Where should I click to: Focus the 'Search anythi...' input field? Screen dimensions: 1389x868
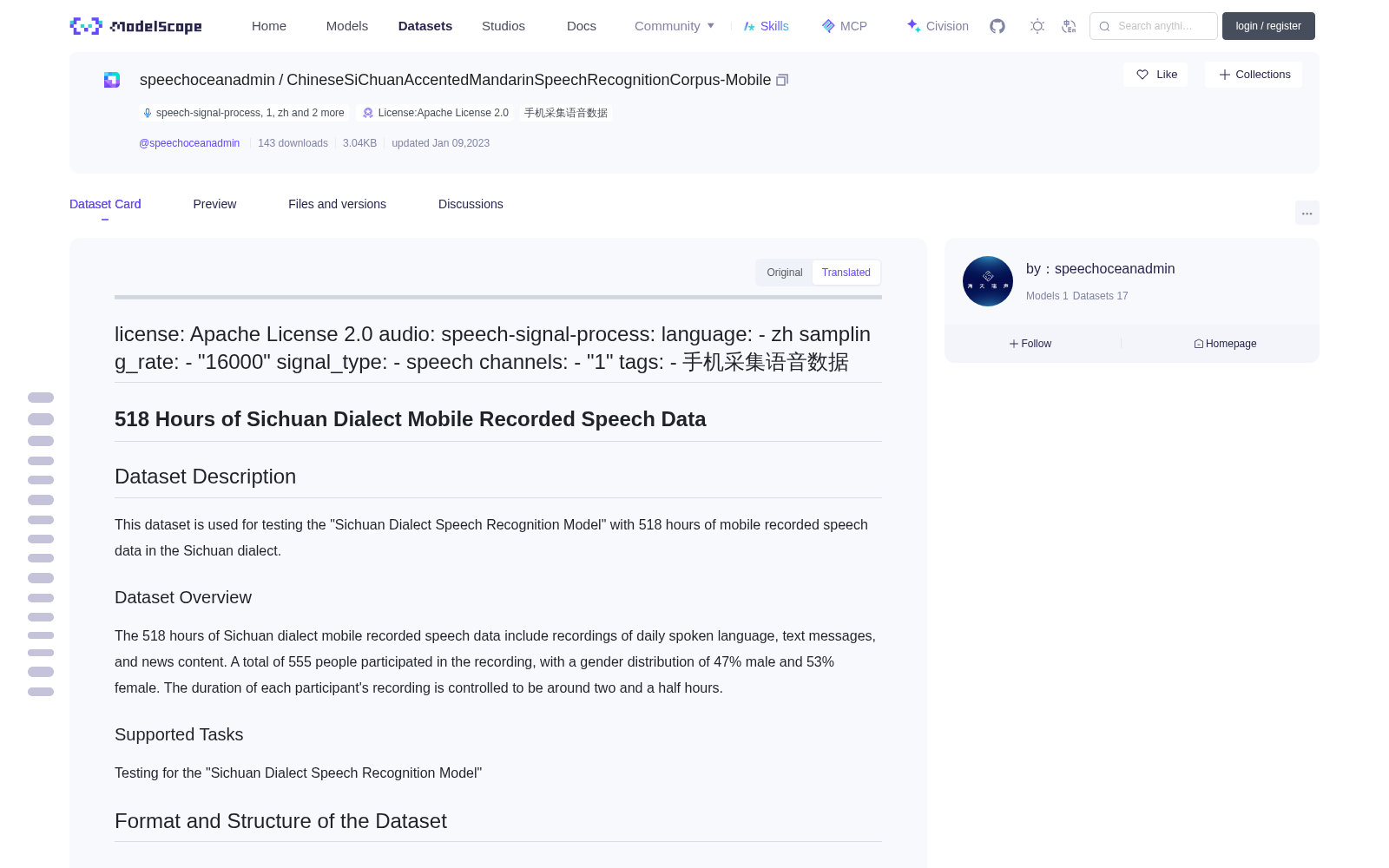(x=1154, y=26)
